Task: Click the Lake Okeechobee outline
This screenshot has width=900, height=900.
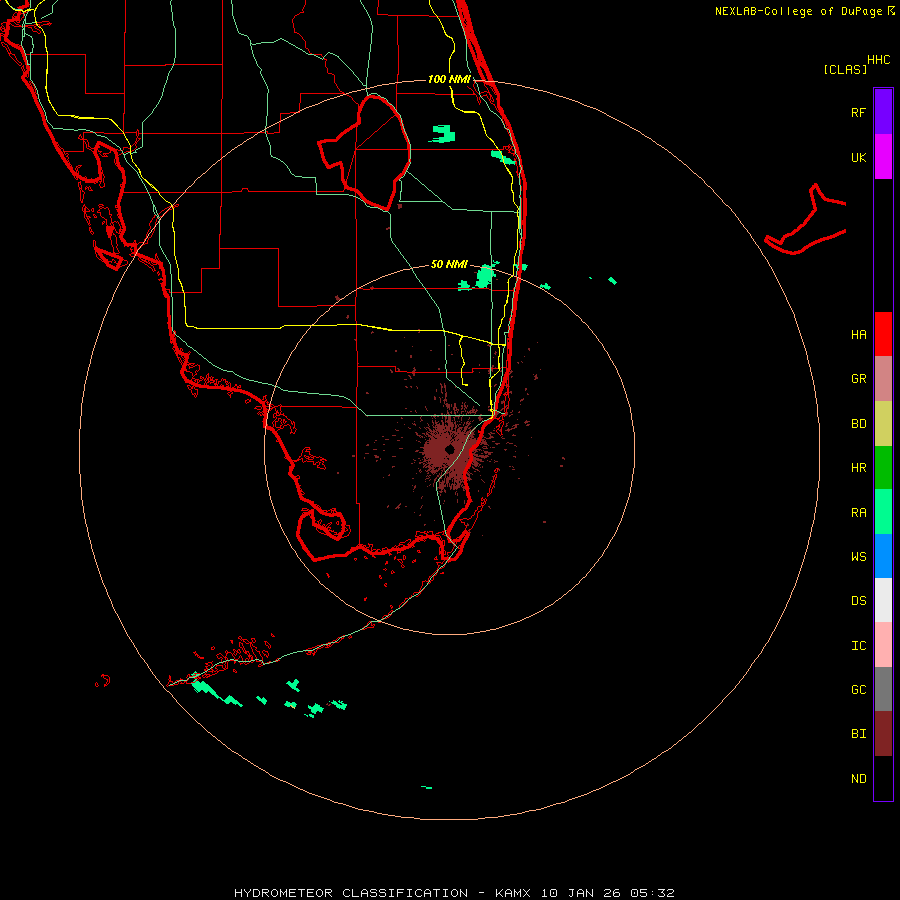Action: 365,152
